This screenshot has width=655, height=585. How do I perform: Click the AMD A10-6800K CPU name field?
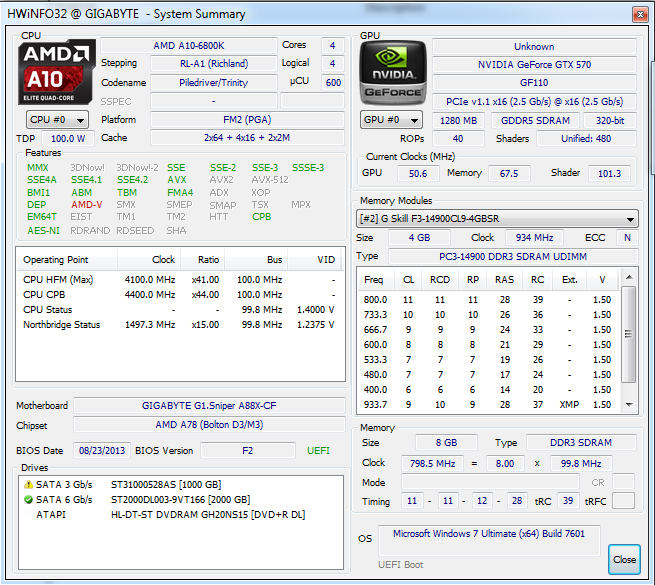(189, 46)
